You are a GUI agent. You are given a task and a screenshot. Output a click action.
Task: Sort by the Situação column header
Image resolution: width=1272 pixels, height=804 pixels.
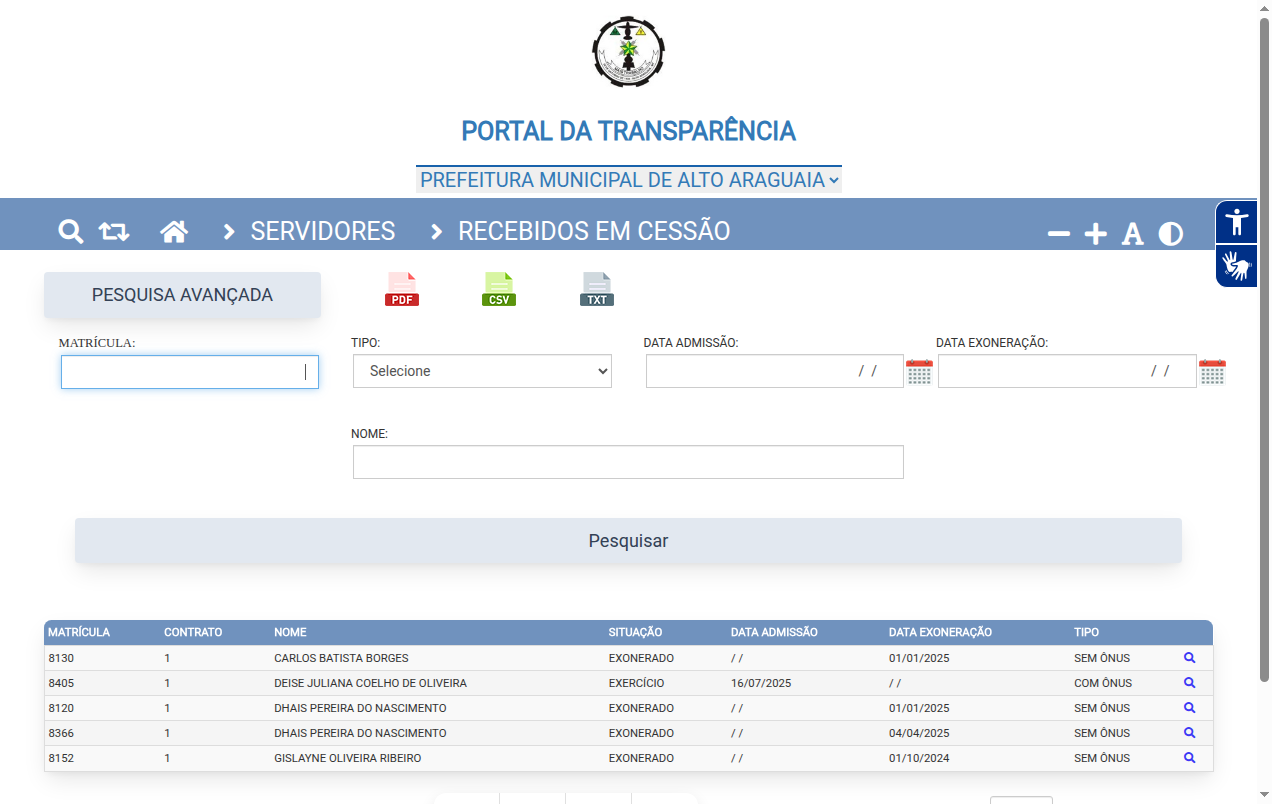pyautogui.click(x=635, y=632)
